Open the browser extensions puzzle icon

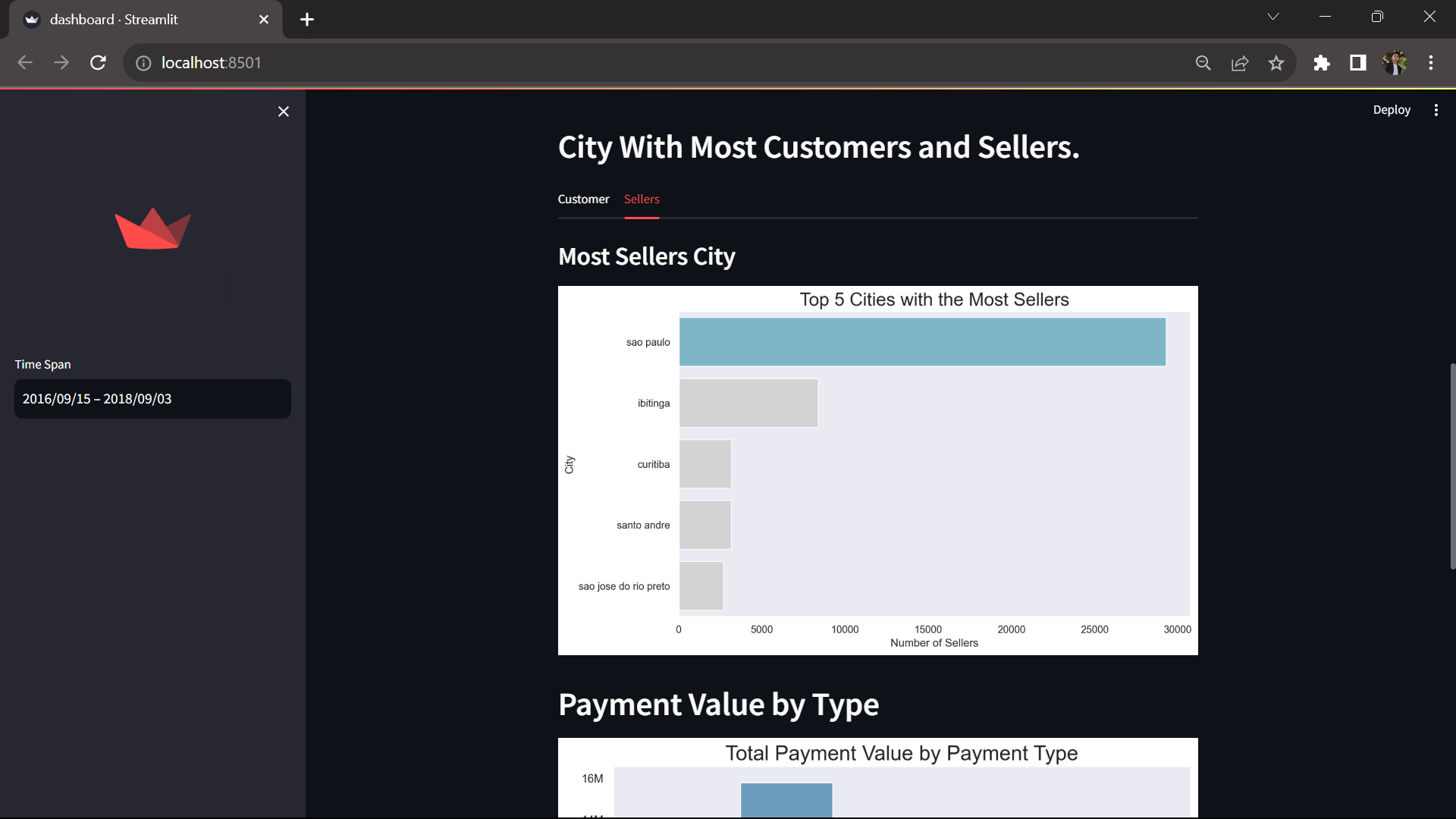(1322, 63)
